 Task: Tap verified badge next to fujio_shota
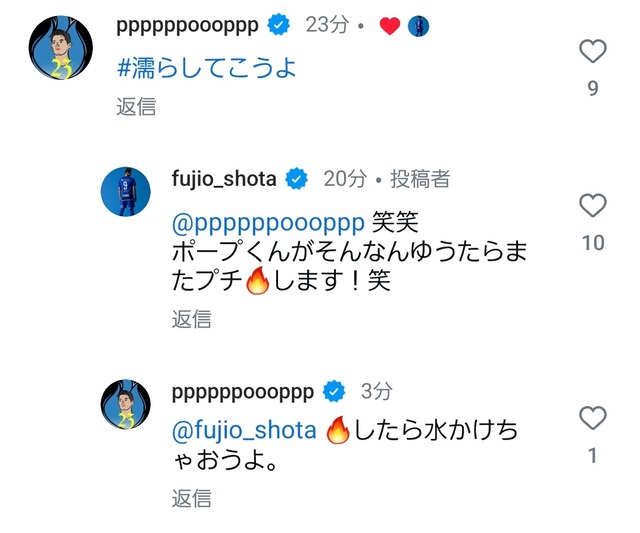pyautogui.click(x=296, y=179)
